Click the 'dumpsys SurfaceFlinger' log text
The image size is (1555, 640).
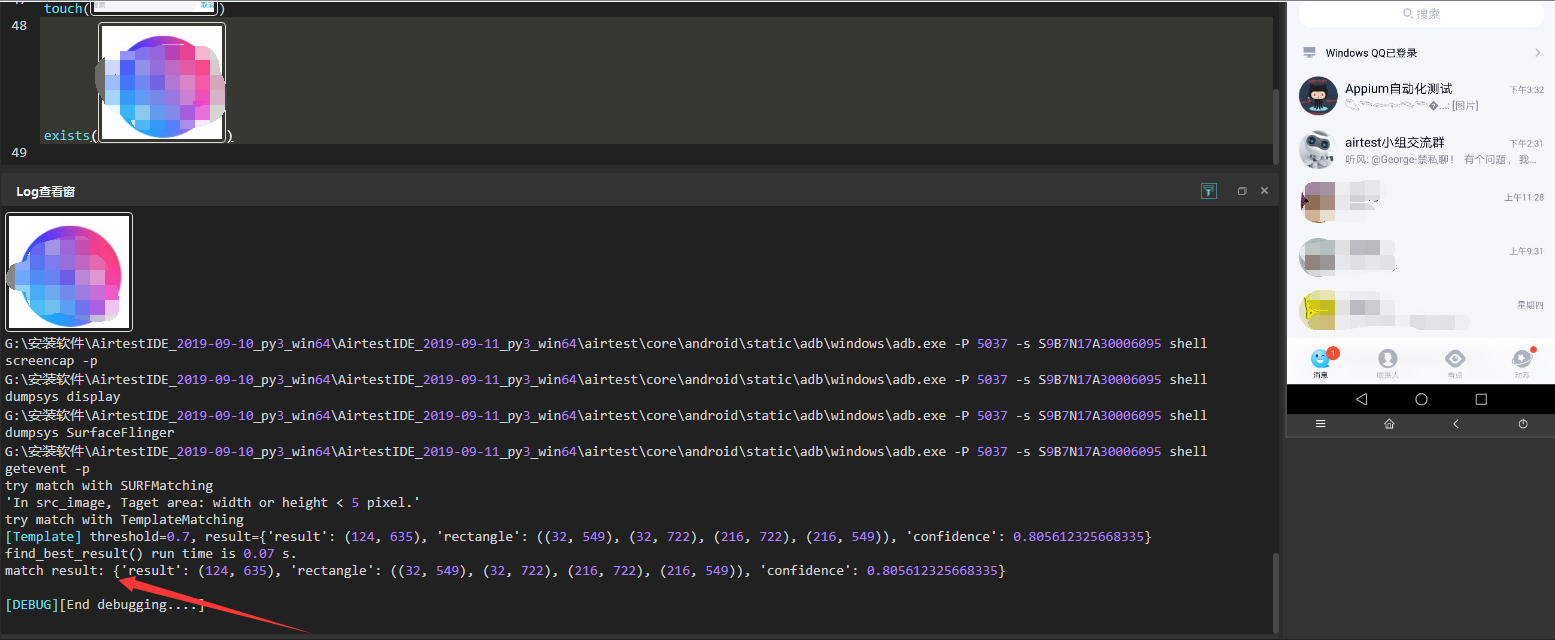pyautogui.click(x=90, y=433)
